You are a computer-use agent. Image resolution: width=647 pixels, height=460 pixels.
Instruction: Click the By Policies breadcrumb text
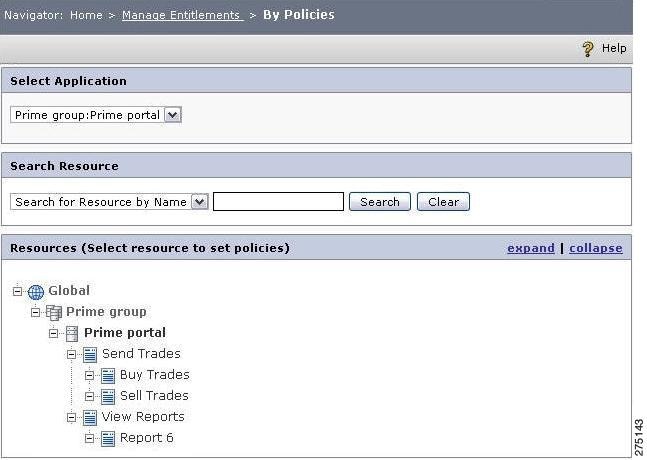click(x=299, y=15)
